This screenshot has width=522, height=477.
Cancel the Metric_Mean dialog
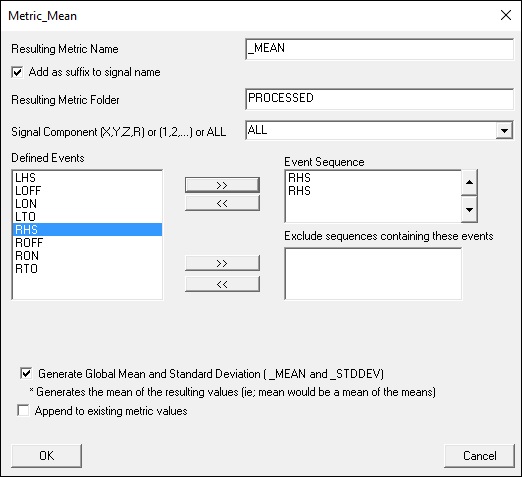pyautogui.click(x=479, y=456)
